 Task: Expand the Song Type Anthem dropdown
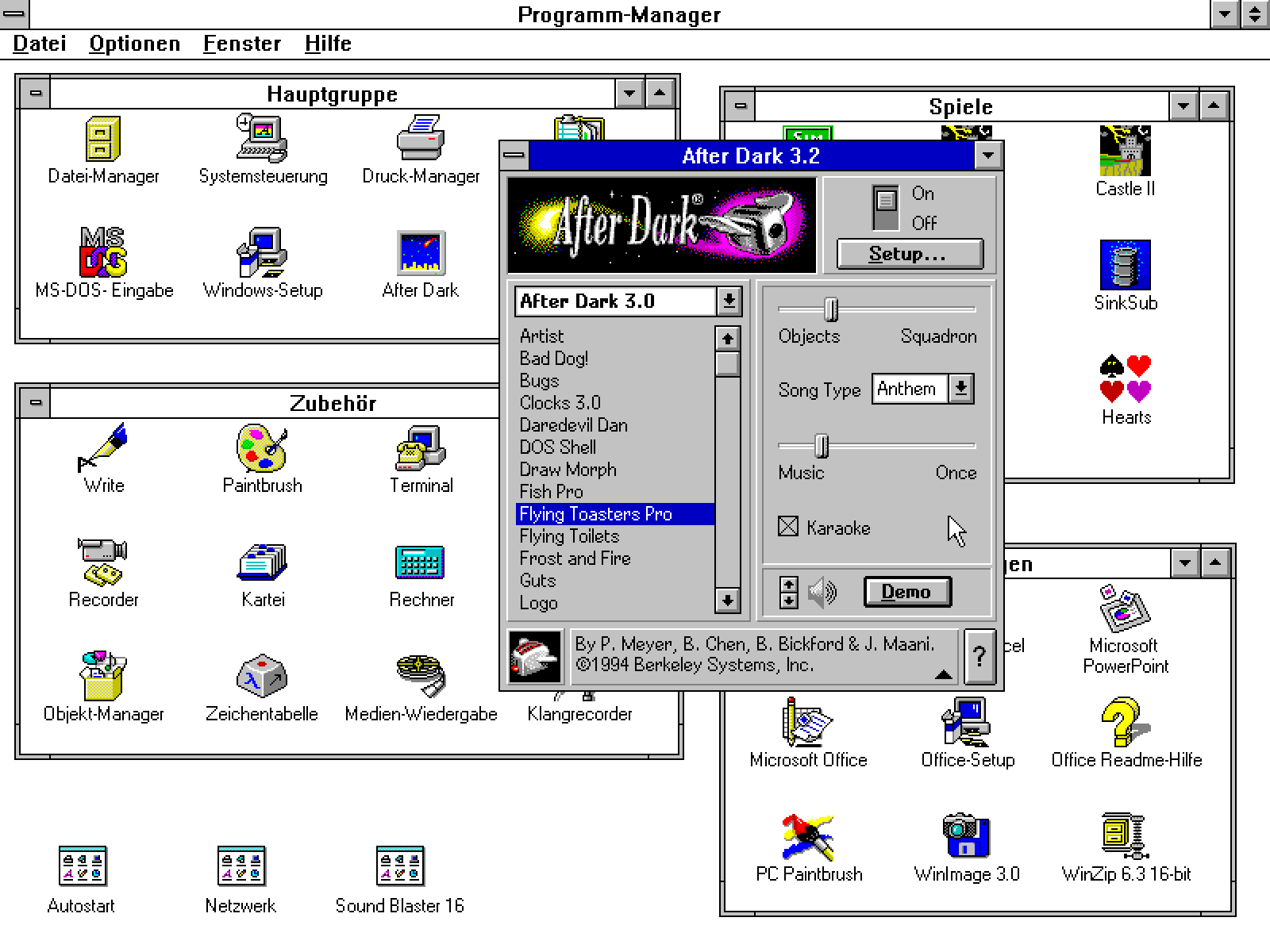click(961, 389)
